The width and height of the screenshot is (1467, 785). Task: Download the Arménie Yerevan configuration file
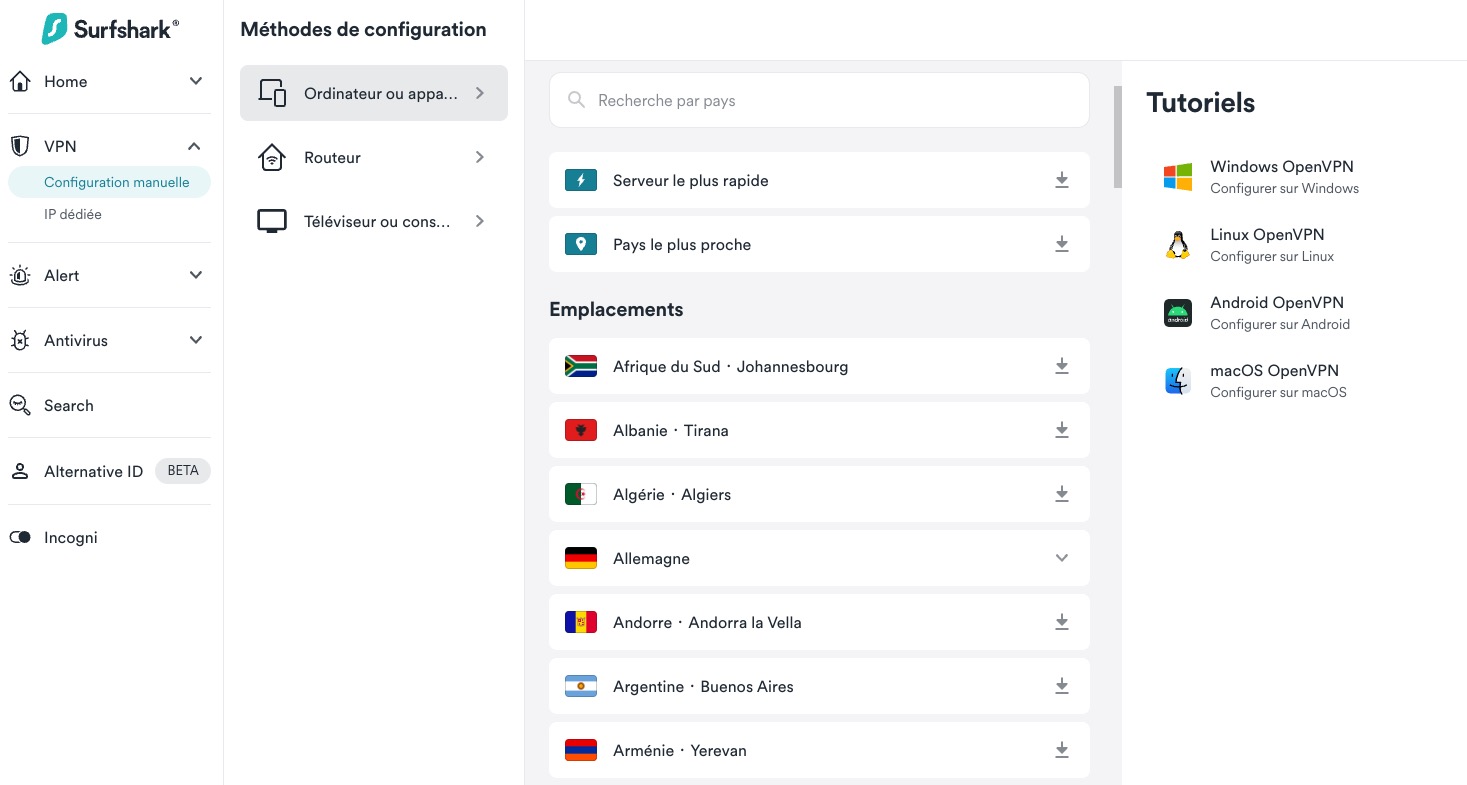point(1062,750)
